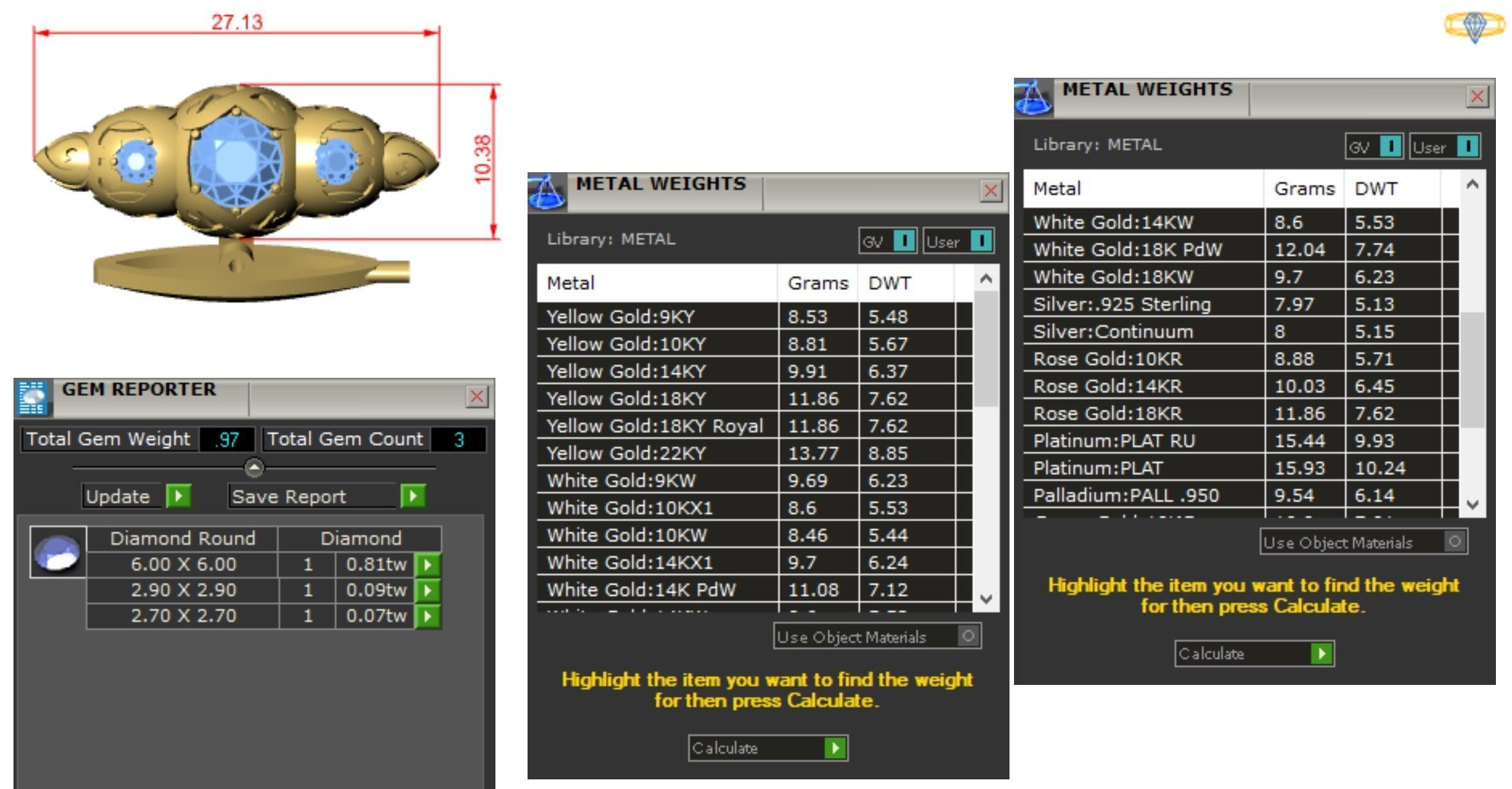Screen dimensions: 1512x789
Task: Click the green arrow beside Save Report
Action: [x=413, y=496]
